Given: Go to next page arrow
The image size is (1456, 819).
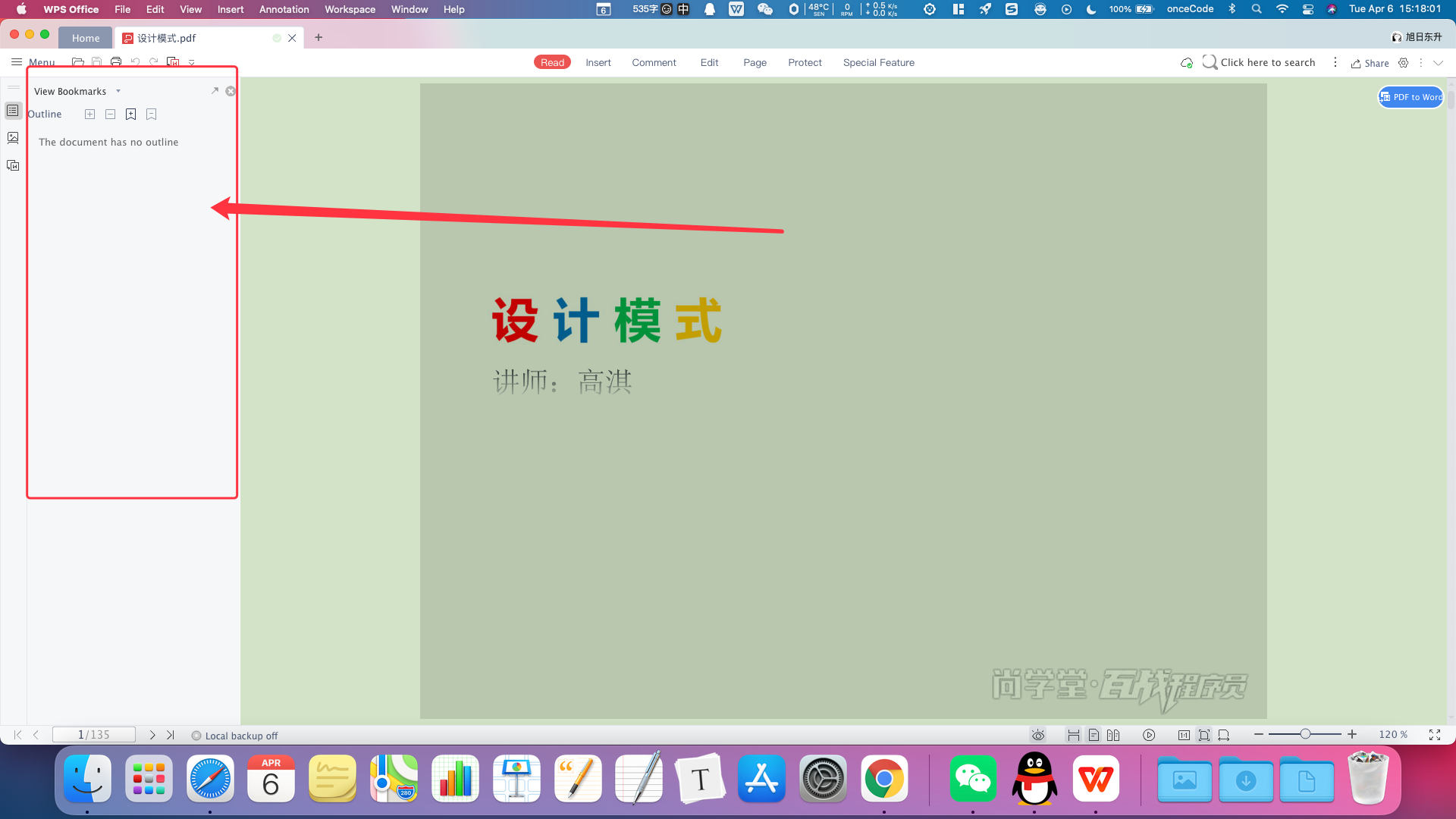Looking at the screenshot, I should (152, 735).
